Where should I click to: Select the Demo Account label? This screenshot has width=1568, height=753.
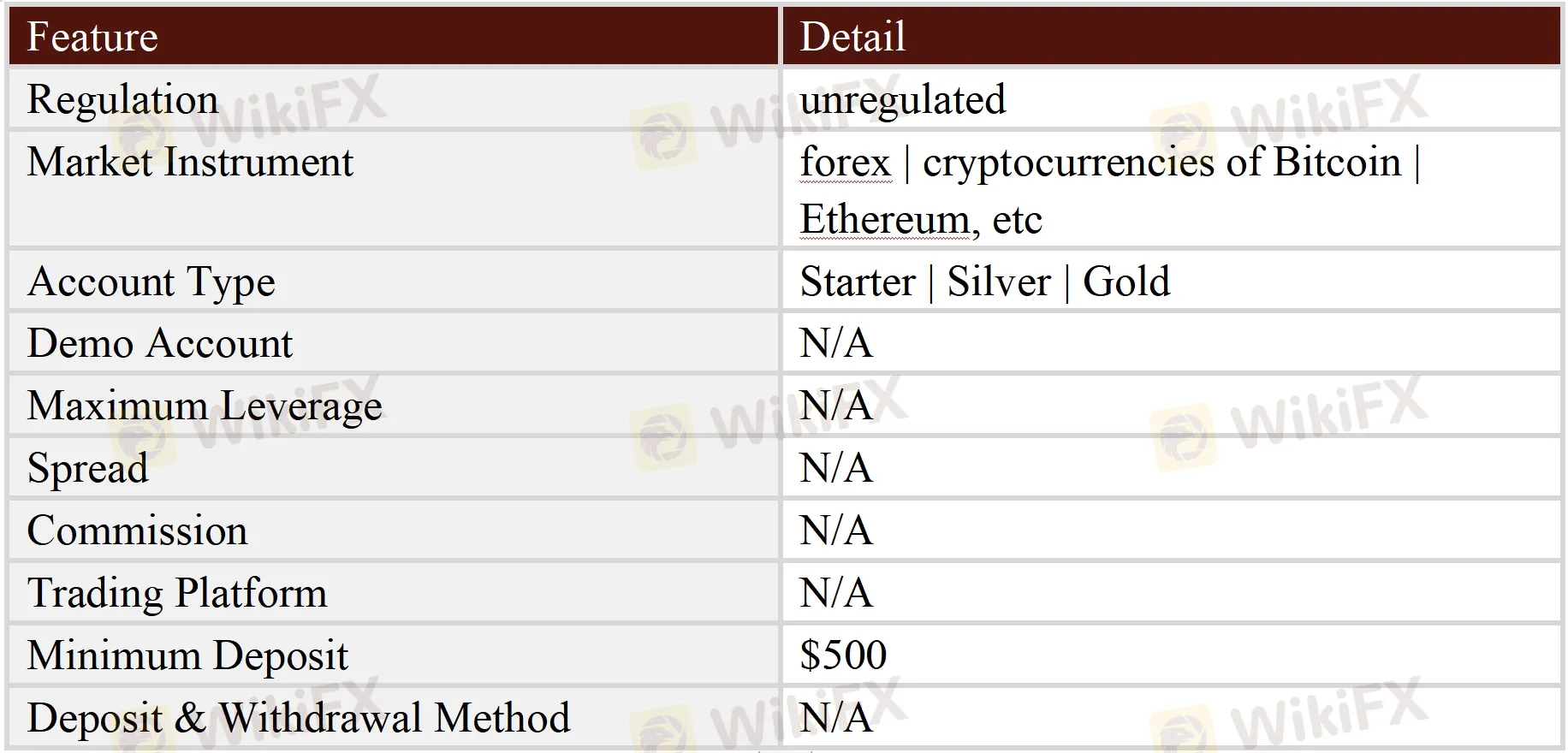(160, 343)
